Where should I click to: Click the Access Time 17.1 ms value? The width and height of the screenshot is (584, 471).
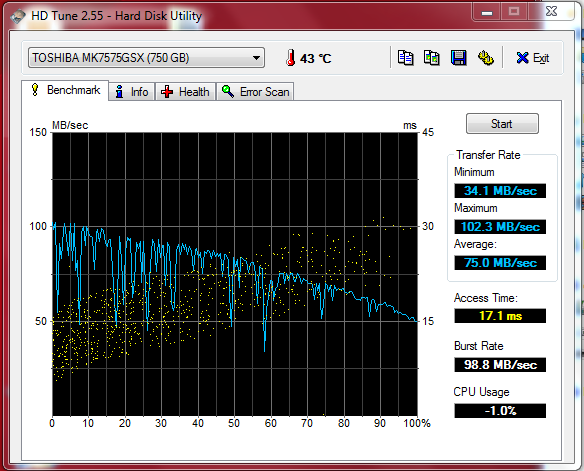(x=500, y=316)
